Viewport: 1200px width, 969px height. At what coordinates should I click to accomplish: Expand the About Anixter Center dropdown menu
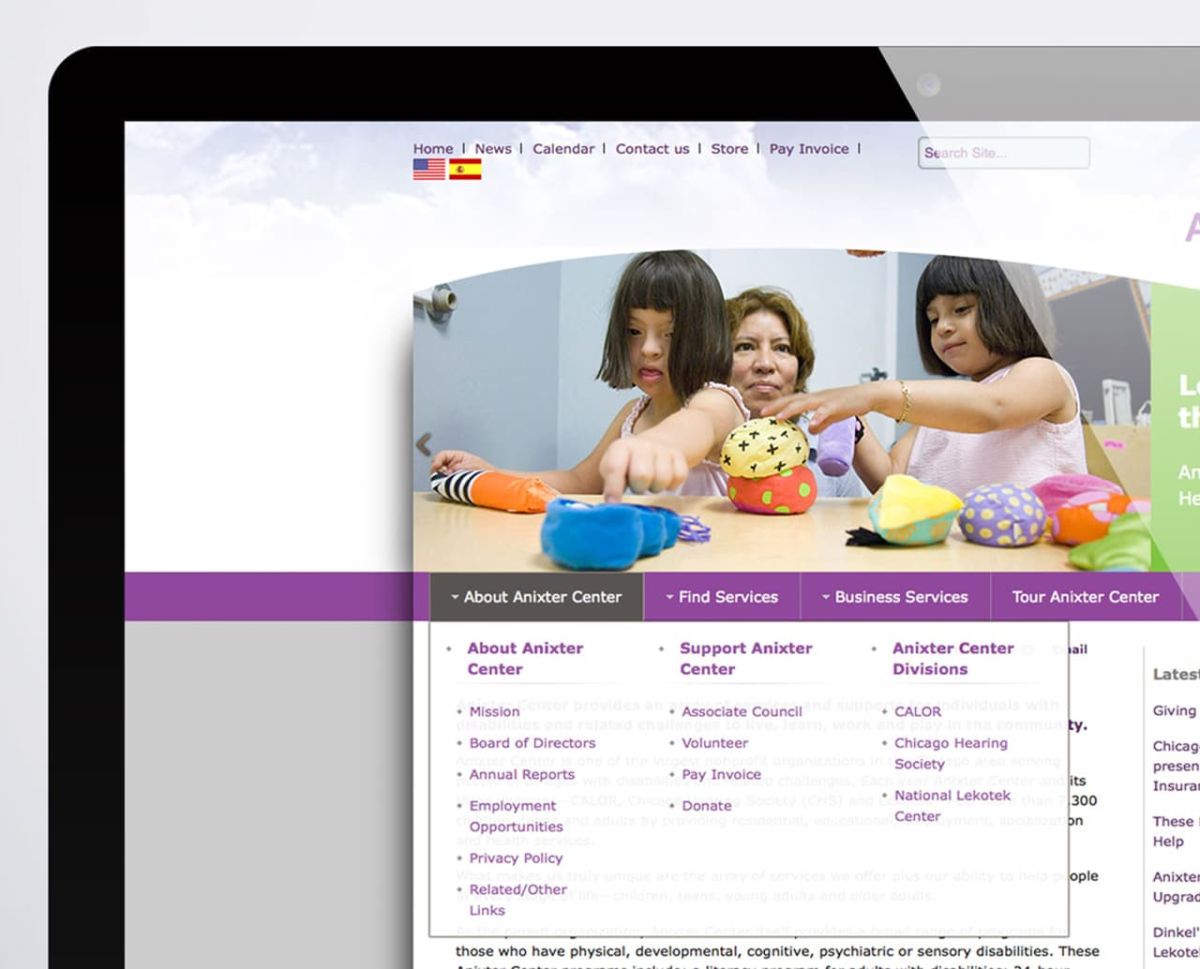[x=536, y=597]
